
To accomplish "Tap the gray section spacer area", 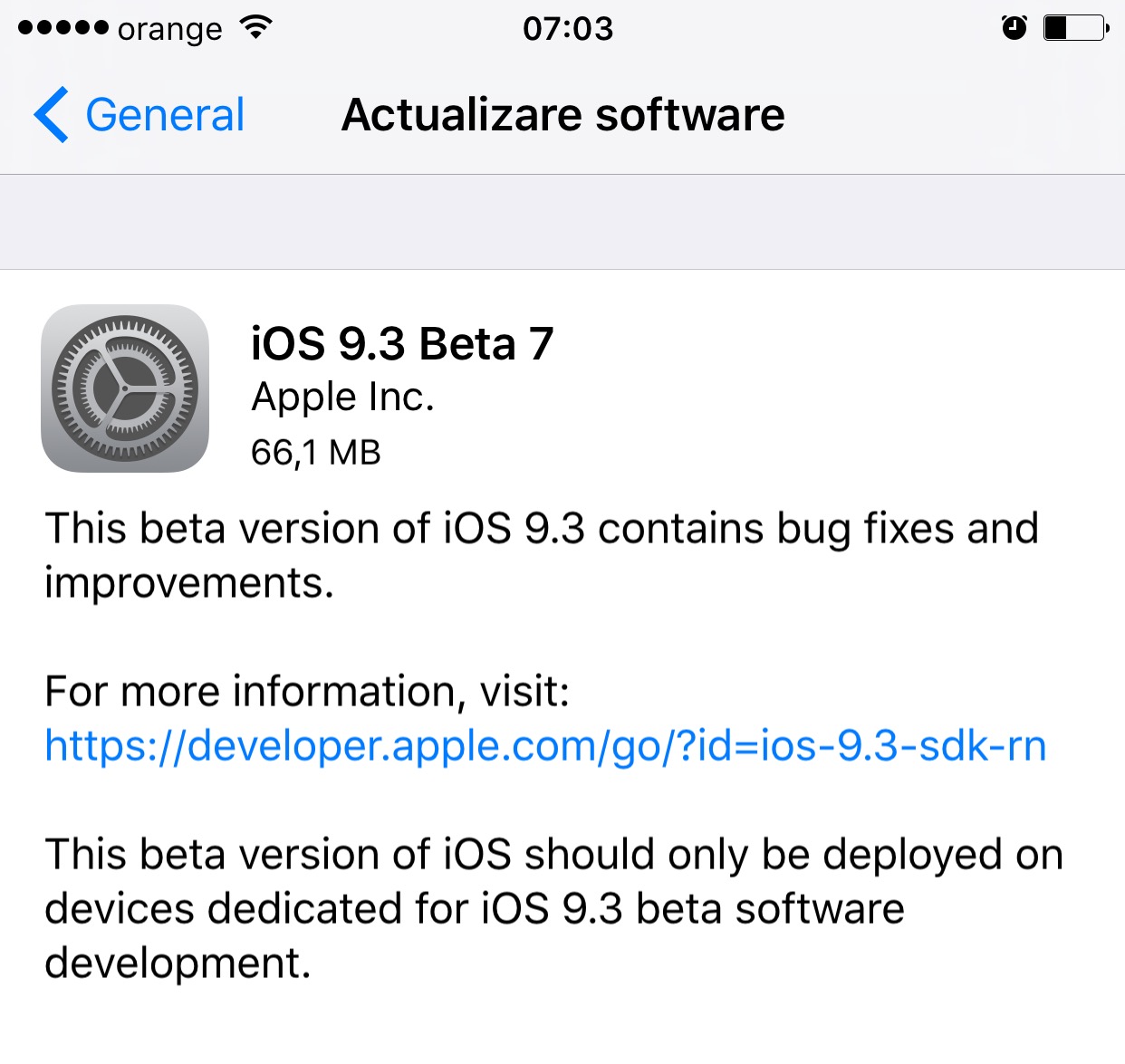I will pyautogui.click(x=562, y=222).
